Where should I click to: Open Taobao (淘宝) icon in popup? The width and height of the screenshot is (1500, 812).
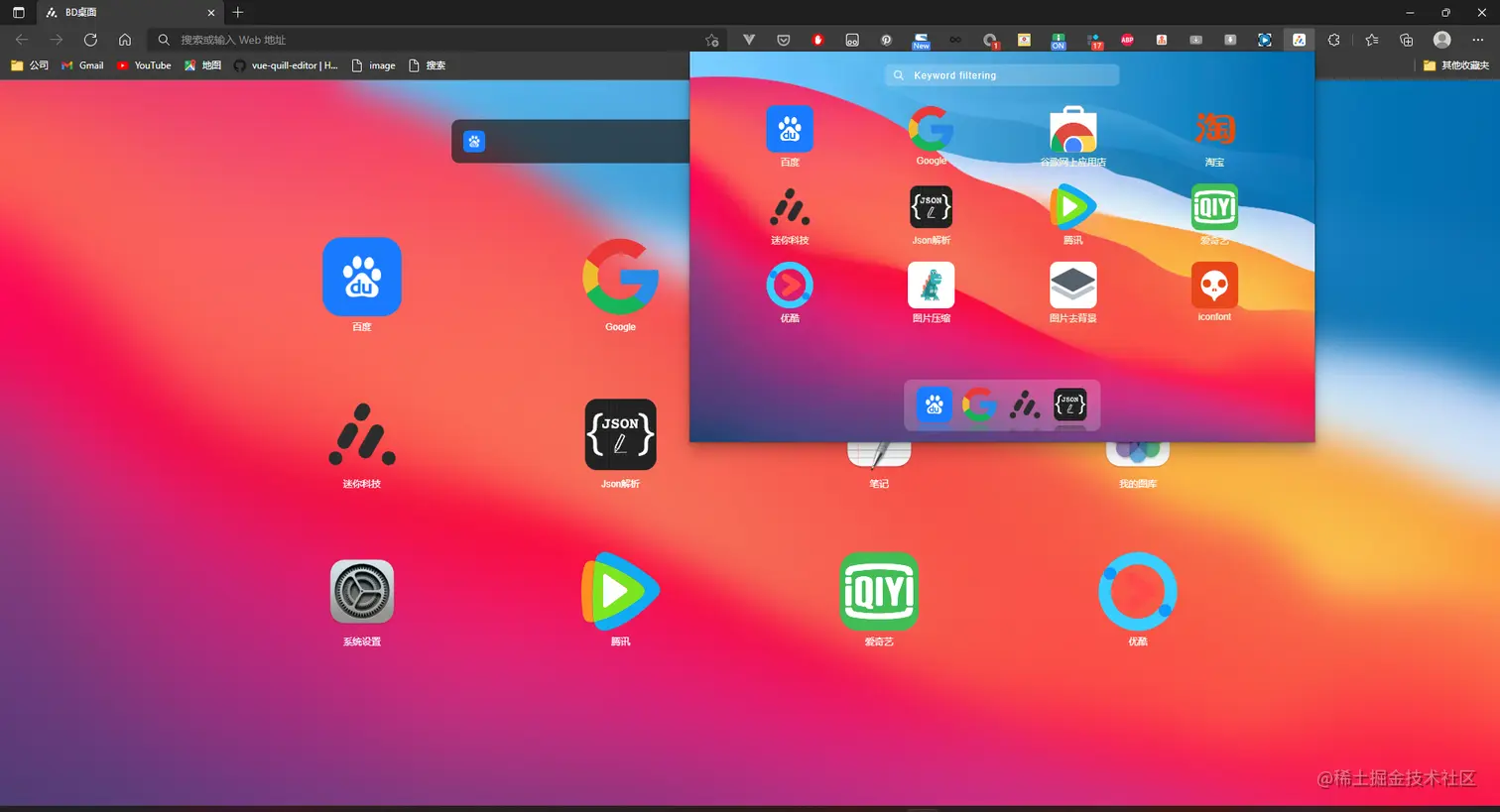1214,129
